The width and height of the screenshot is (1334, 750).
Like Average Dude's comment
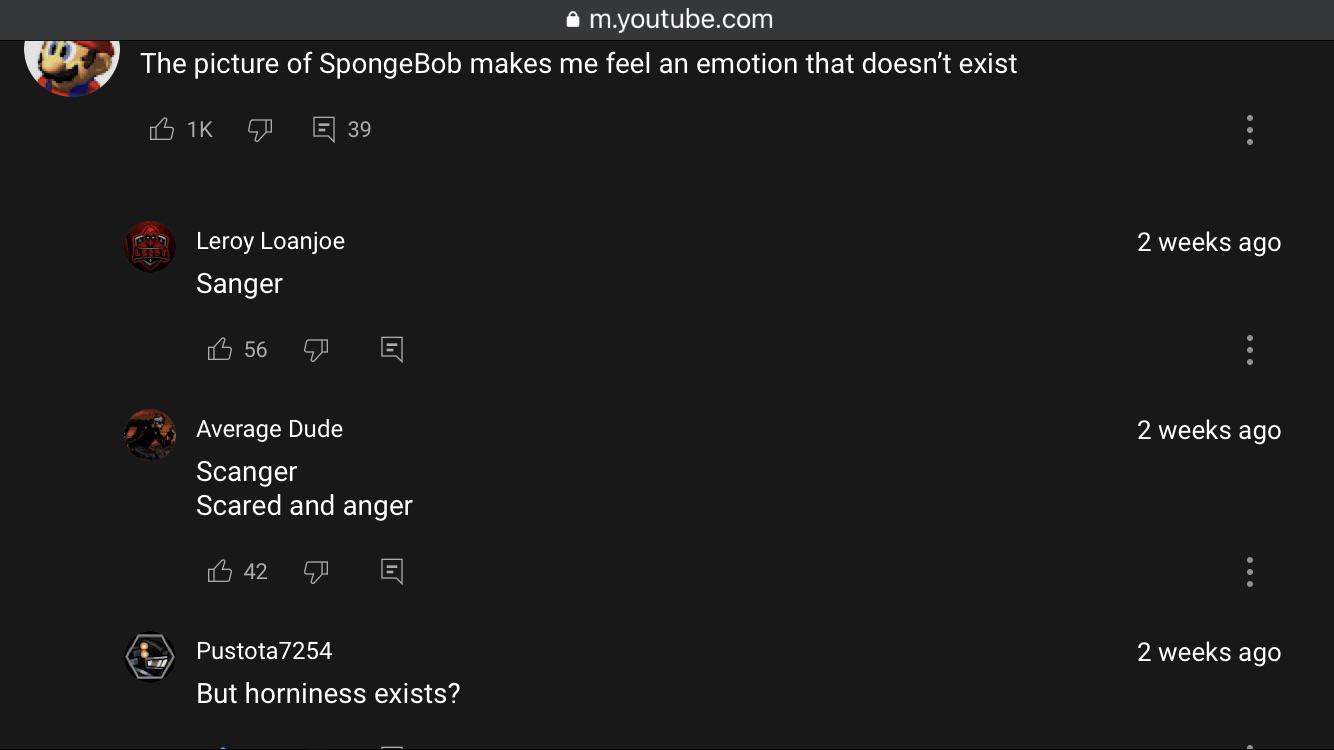(219, 571)
